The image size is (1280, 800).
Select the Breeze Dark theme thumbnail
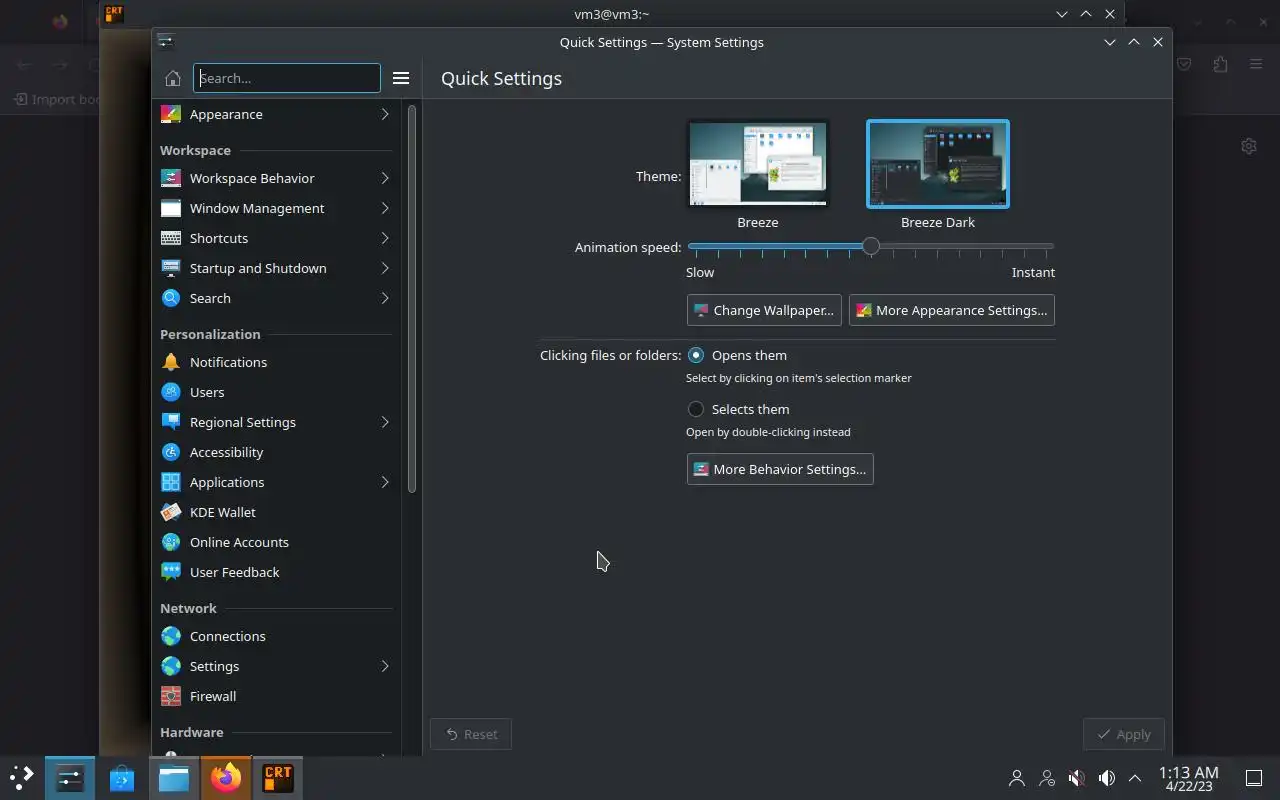coord(938,164)
